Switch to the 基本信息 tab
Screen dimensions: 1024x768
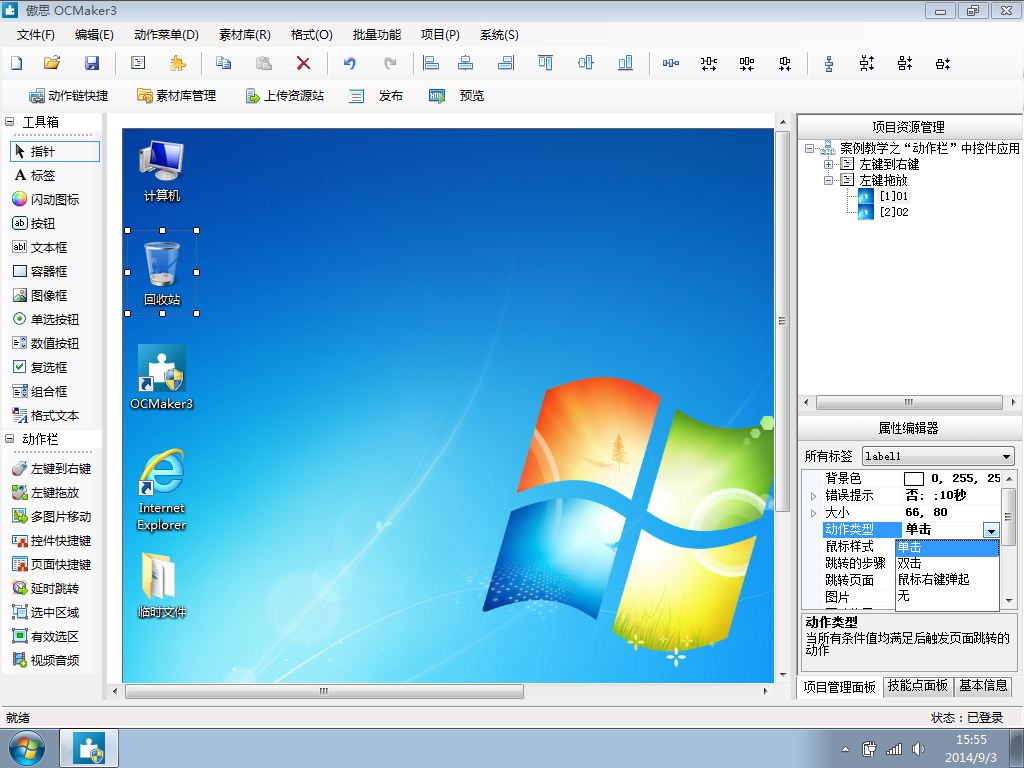[x=983, y=686]
